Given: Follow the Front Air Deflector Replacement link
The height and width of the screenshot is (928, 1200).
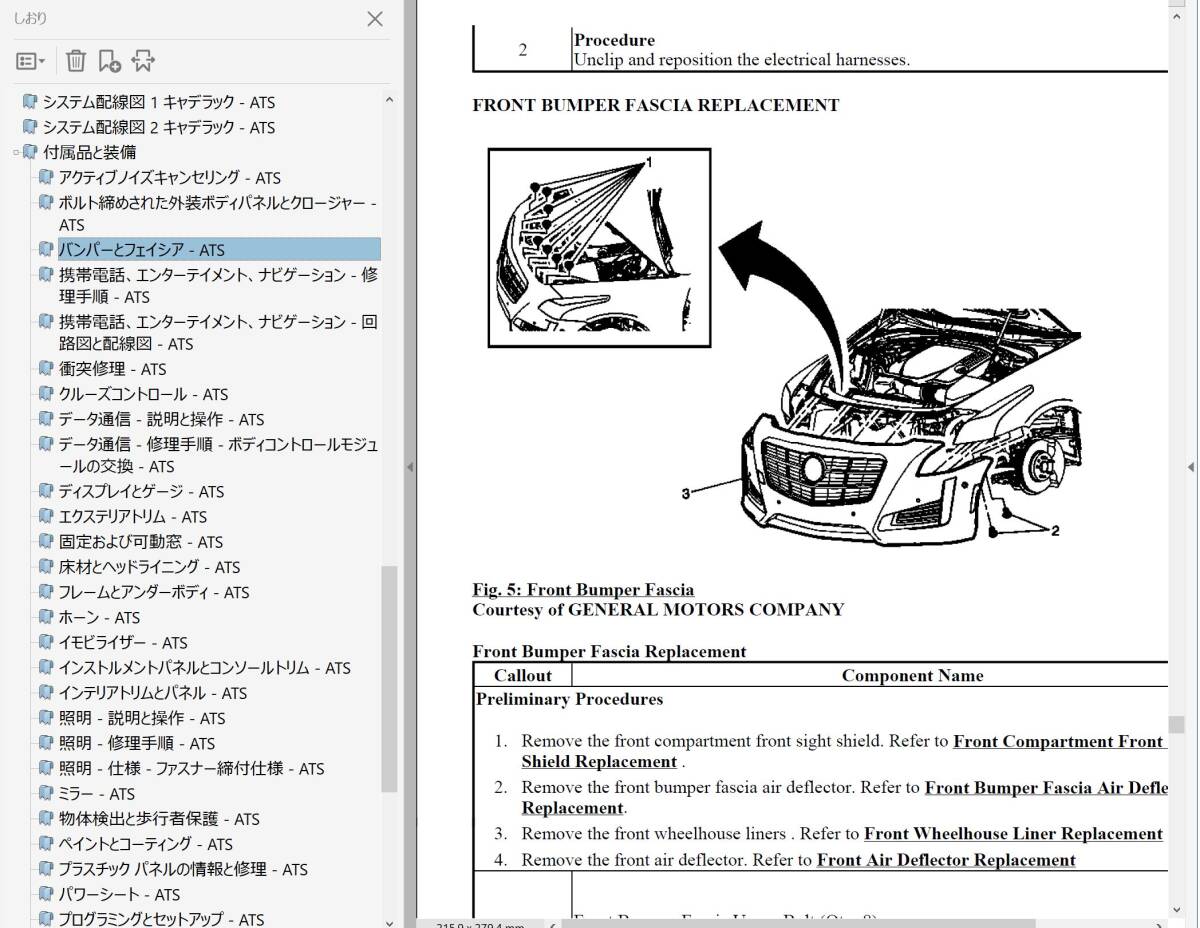Looking at the screenshot, I should point(946,859).
